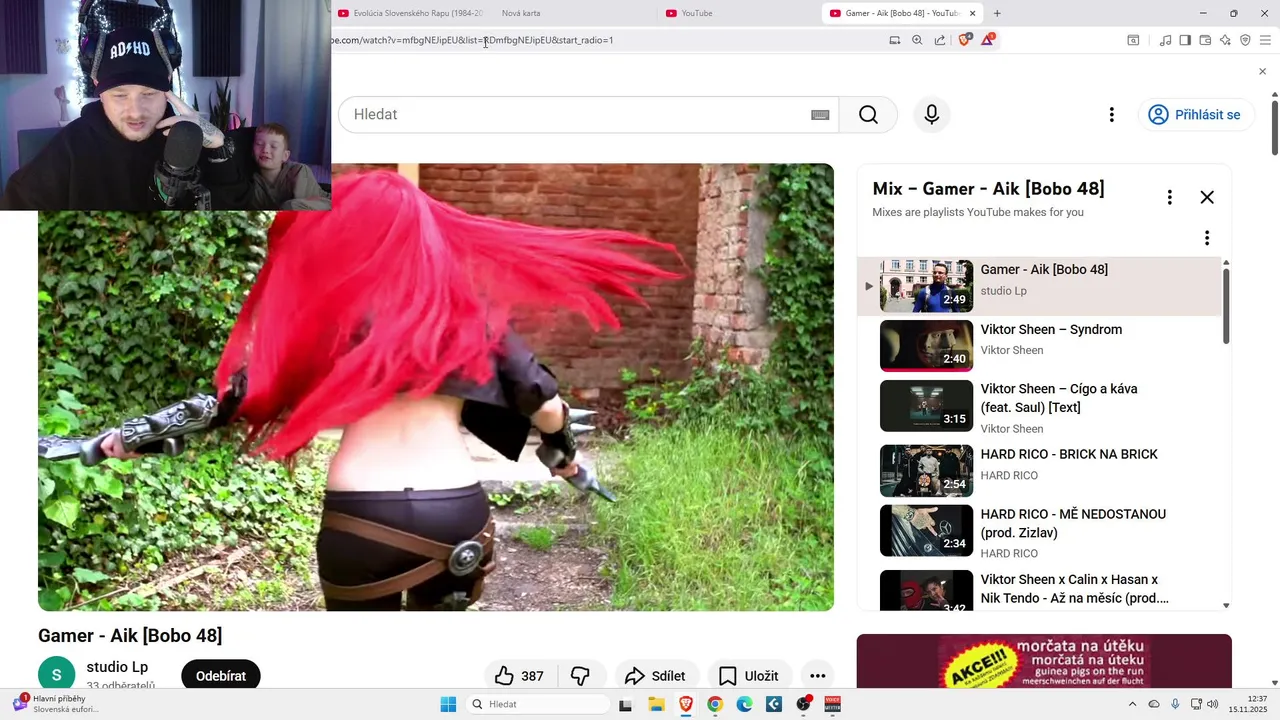The image size is (1280, 720).
Task: Open File Explorer from the taskbar
Action: [656, 704]
